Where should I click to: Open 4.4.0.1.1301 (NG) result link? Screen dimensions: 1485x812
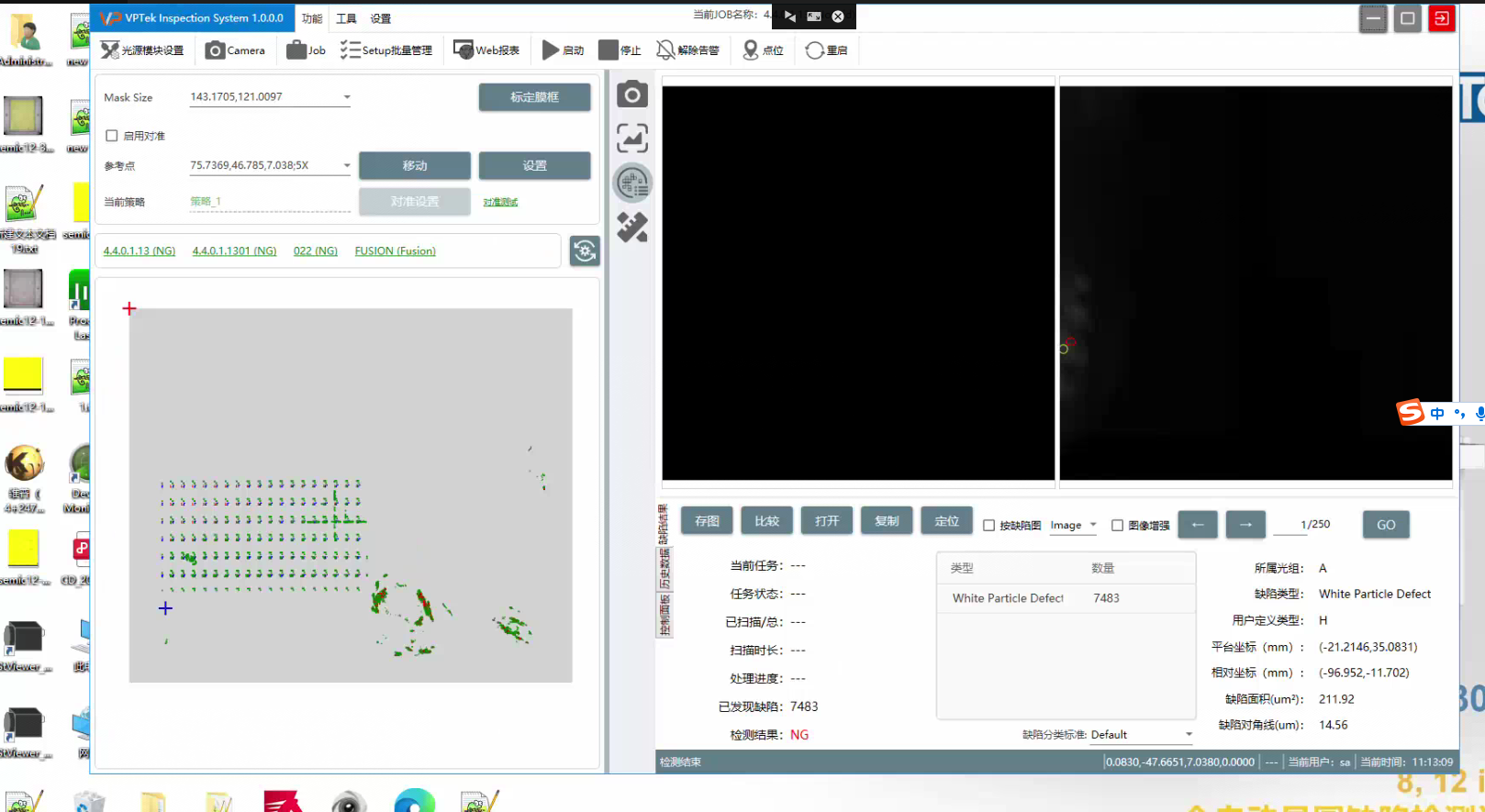[x=234, y=251]
